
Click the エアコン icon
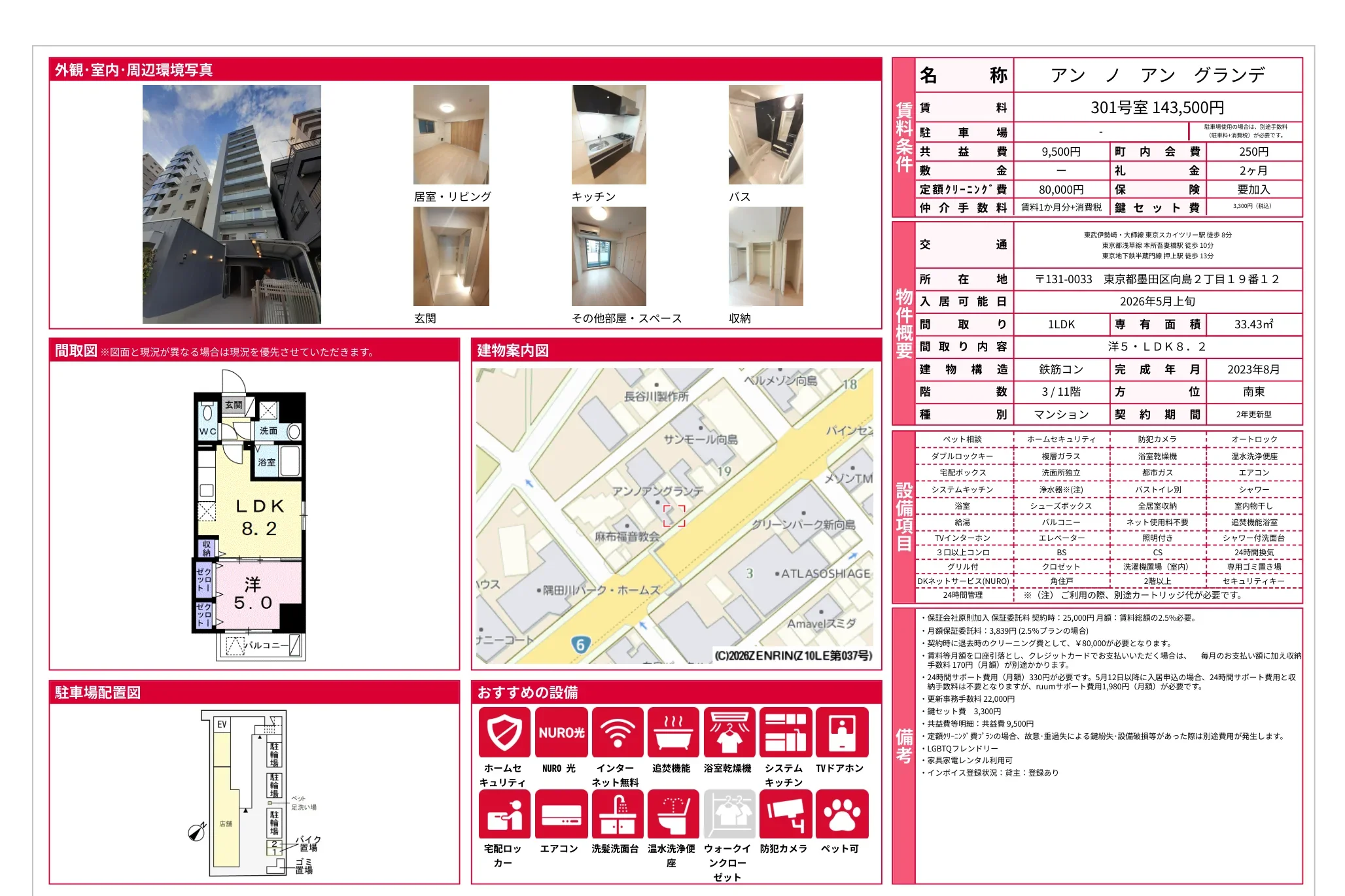[561, 814]
